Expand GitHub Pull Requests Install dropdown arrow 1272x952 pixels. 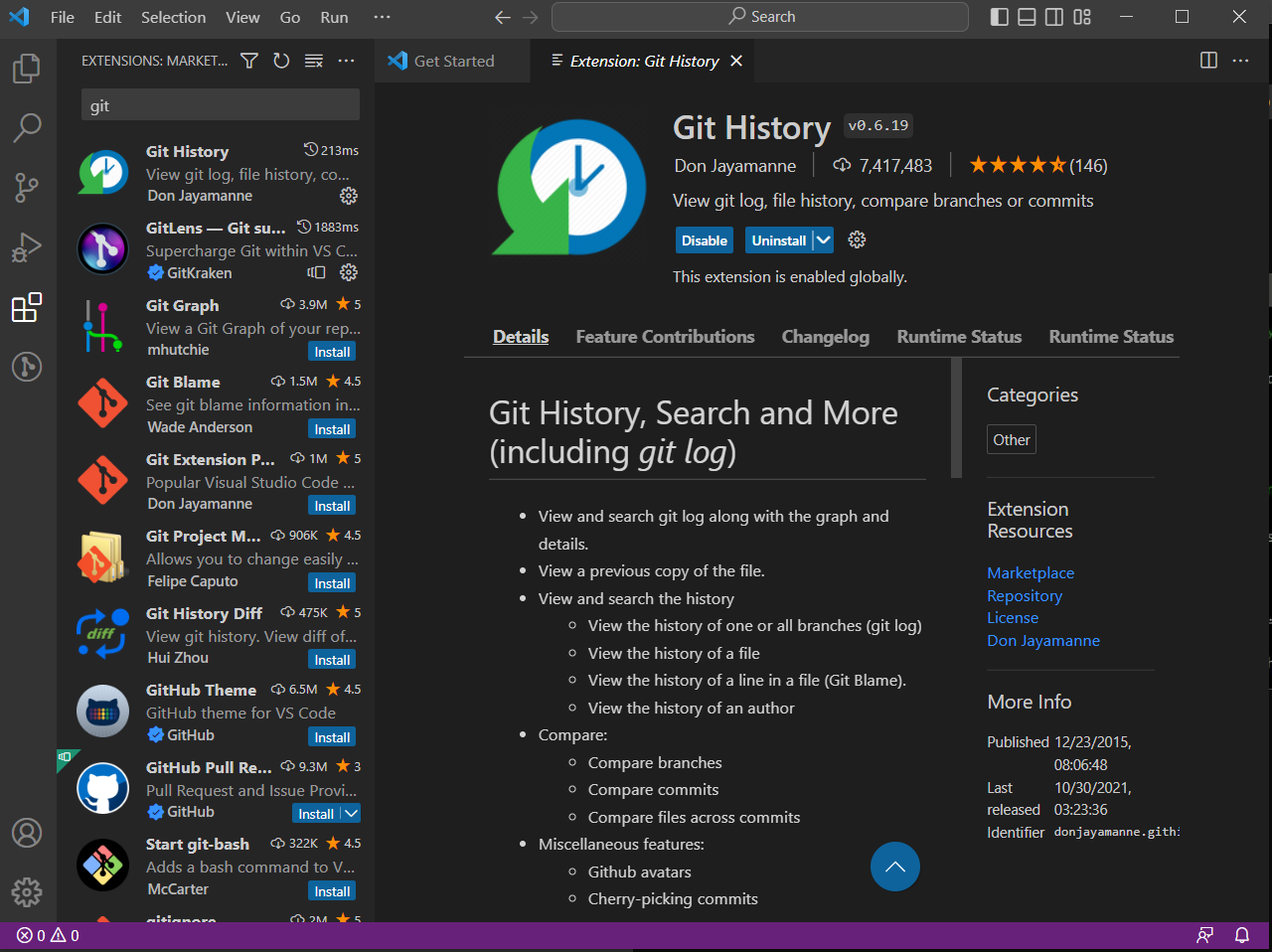coord(351,814)
